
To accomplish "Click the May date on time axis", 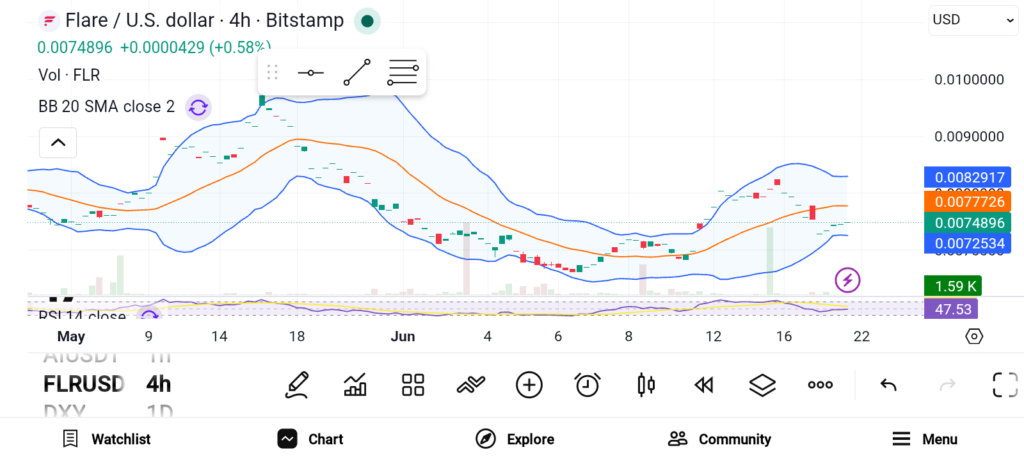I will point(71,337).
